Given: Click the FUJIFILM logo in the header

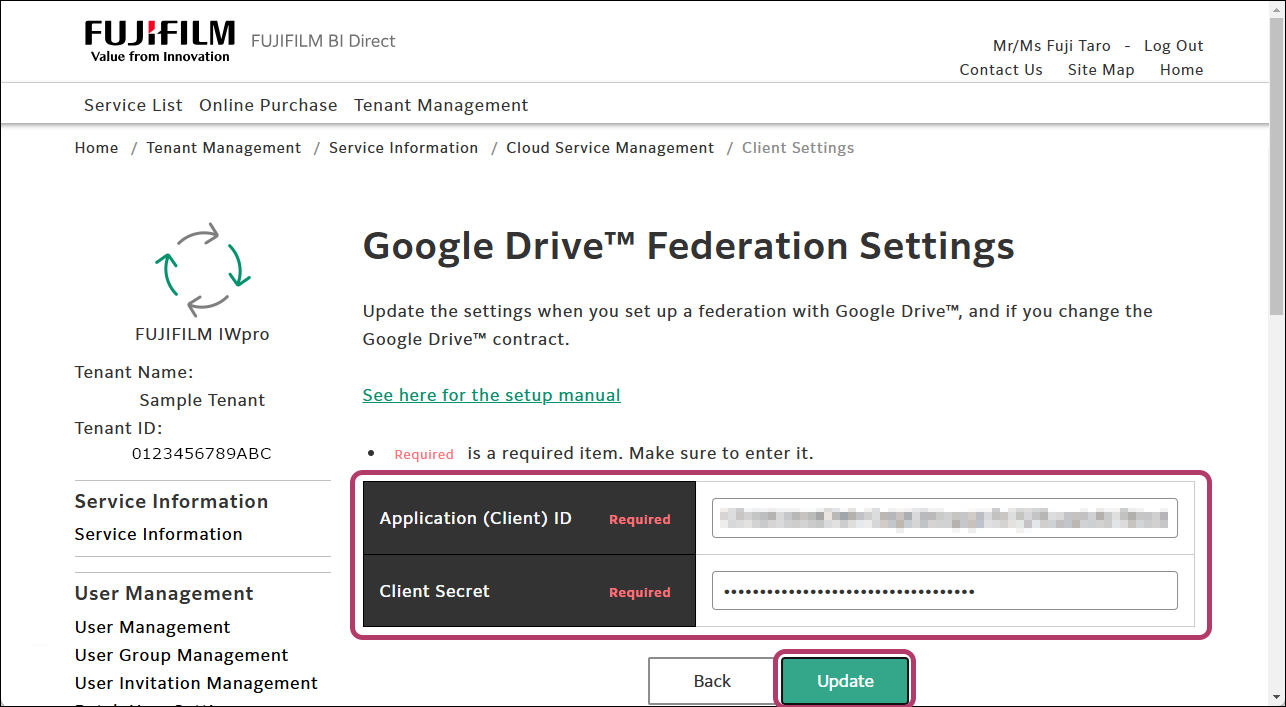Looking at the screenshot, I should [160, 41].
